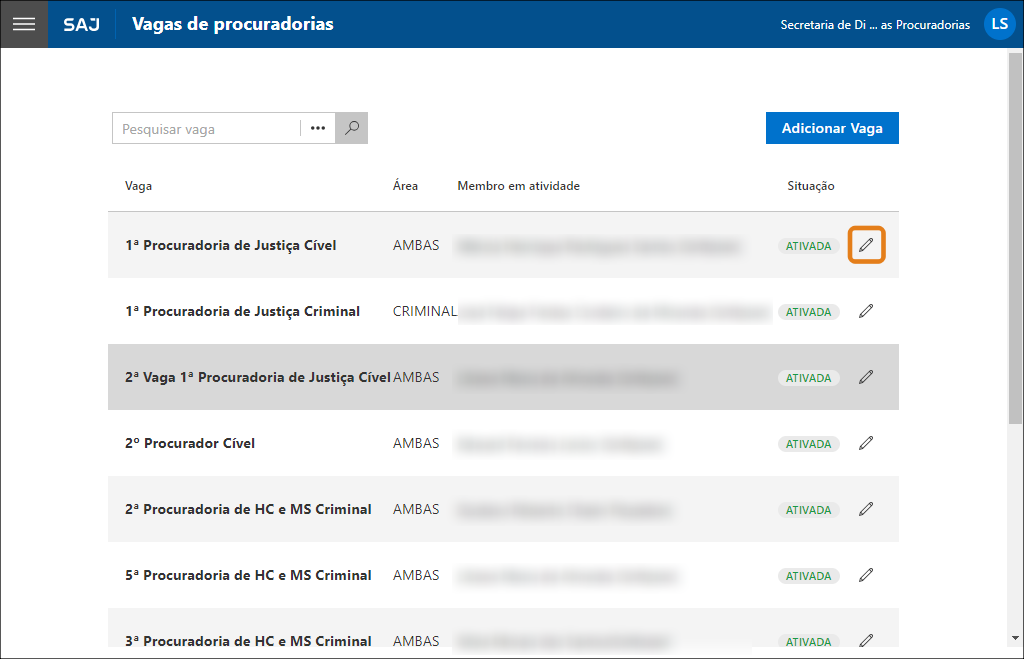
Task: Open the LS user profile avatar
Action: (999, 24)
